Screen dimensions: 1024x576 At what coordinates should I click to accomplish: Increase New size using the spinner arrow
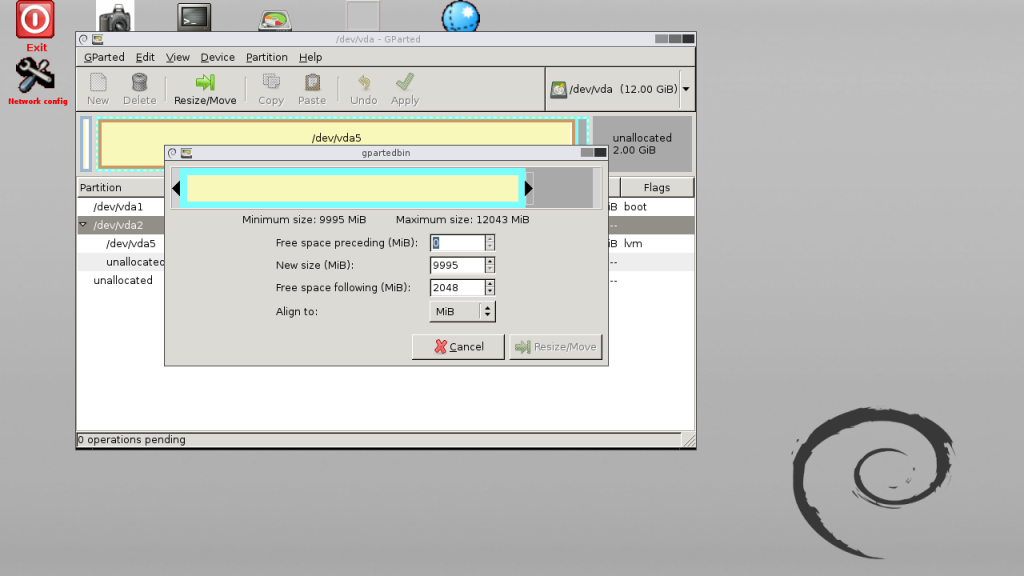pyautogui.click(x=489, y=260)
